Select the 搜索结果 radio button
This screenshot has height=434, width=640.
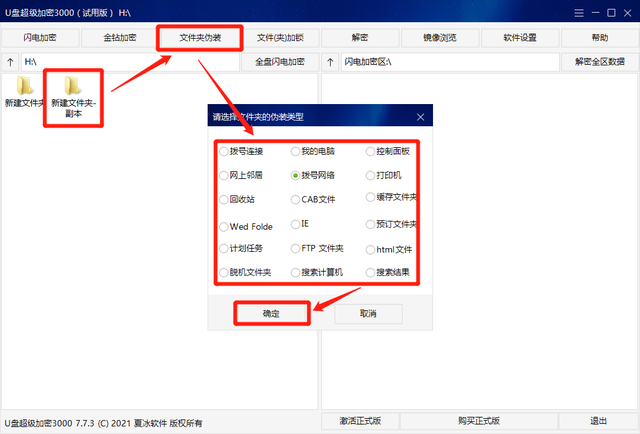370,272
